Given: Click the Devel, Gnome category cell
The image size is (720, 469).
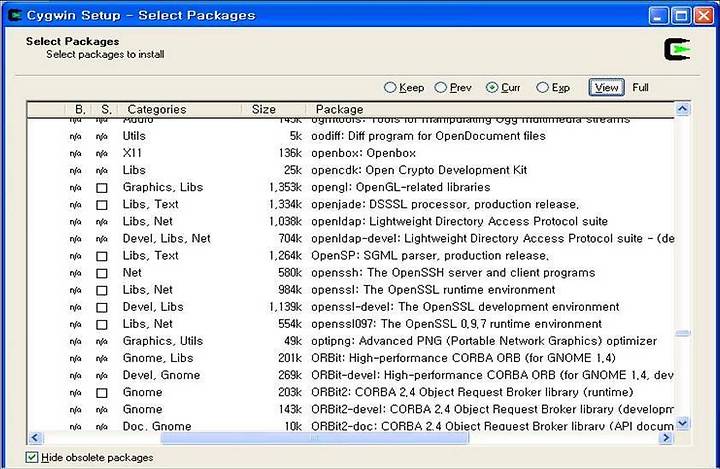Looking at the screenshot, I should pyautogui.click(x=161, y=375).
